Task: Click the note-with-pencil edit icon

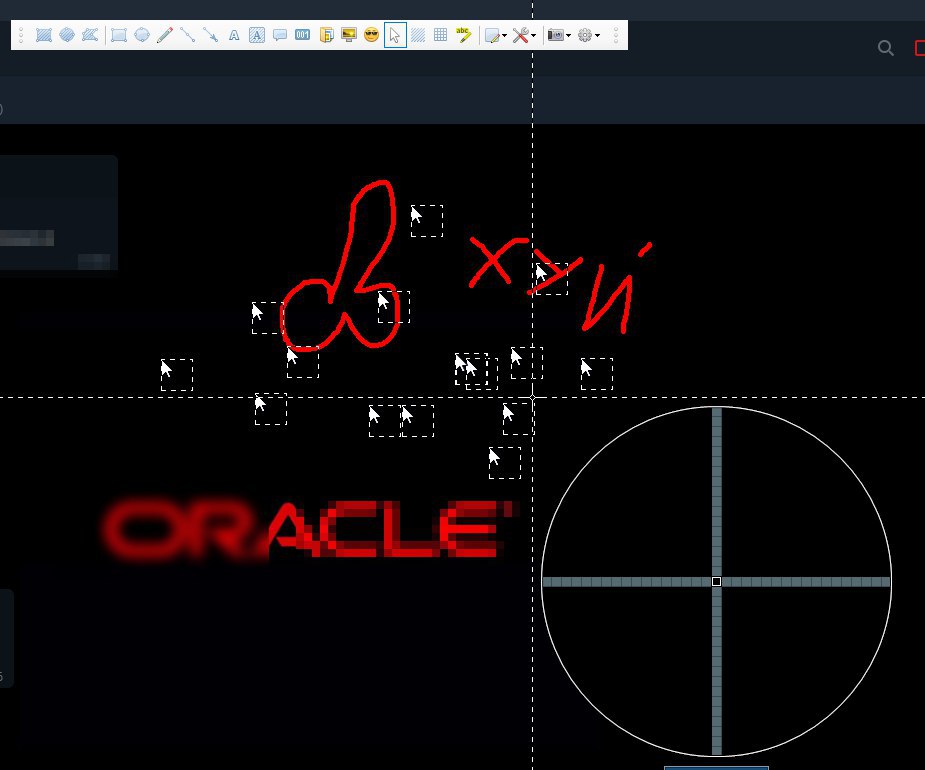Action: coord(492,36)
